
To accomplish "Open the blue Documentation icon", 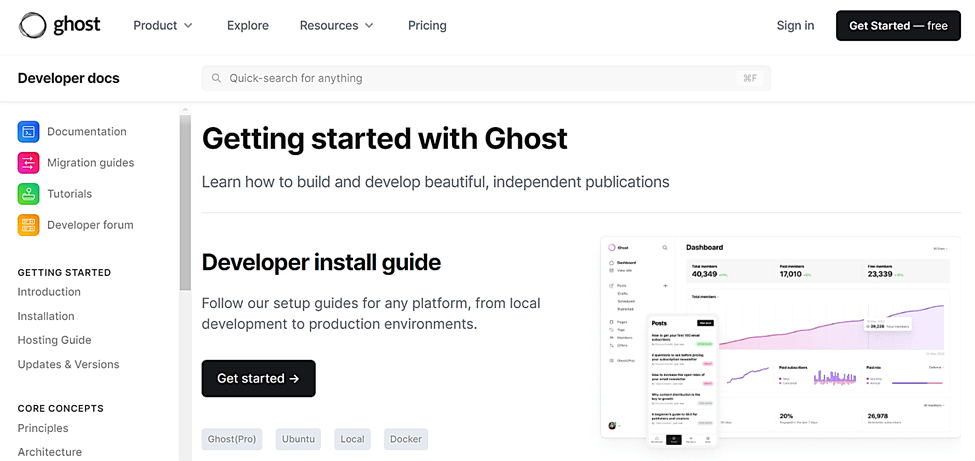I will point(28,131).
